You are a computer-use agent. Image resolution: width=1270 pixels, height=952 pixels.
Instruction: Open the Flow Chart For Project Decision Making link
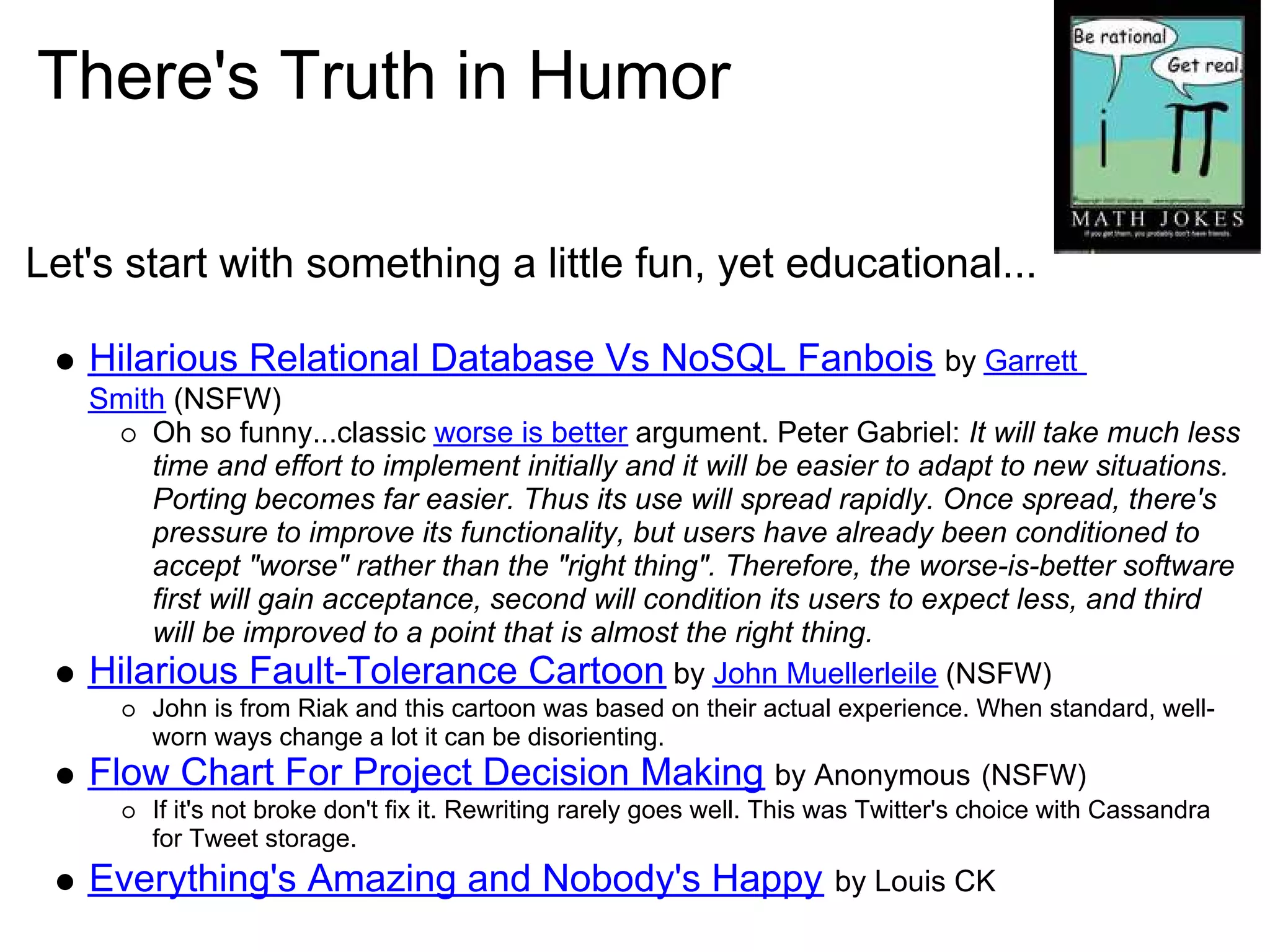pos(427,772)
